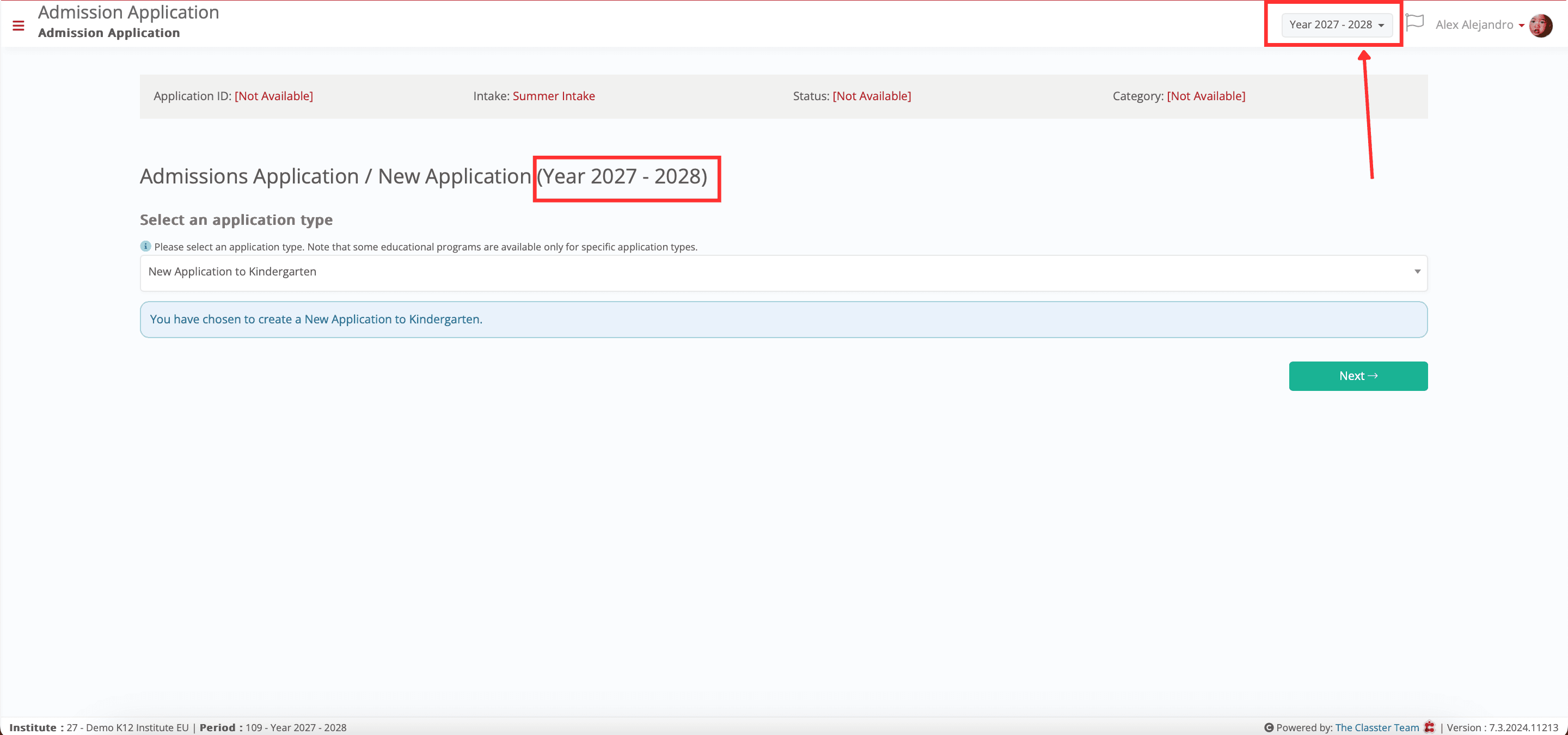1568x735 pixels.
Task: Click the Category Not Available value
Action: click(x=1205, y=96)
